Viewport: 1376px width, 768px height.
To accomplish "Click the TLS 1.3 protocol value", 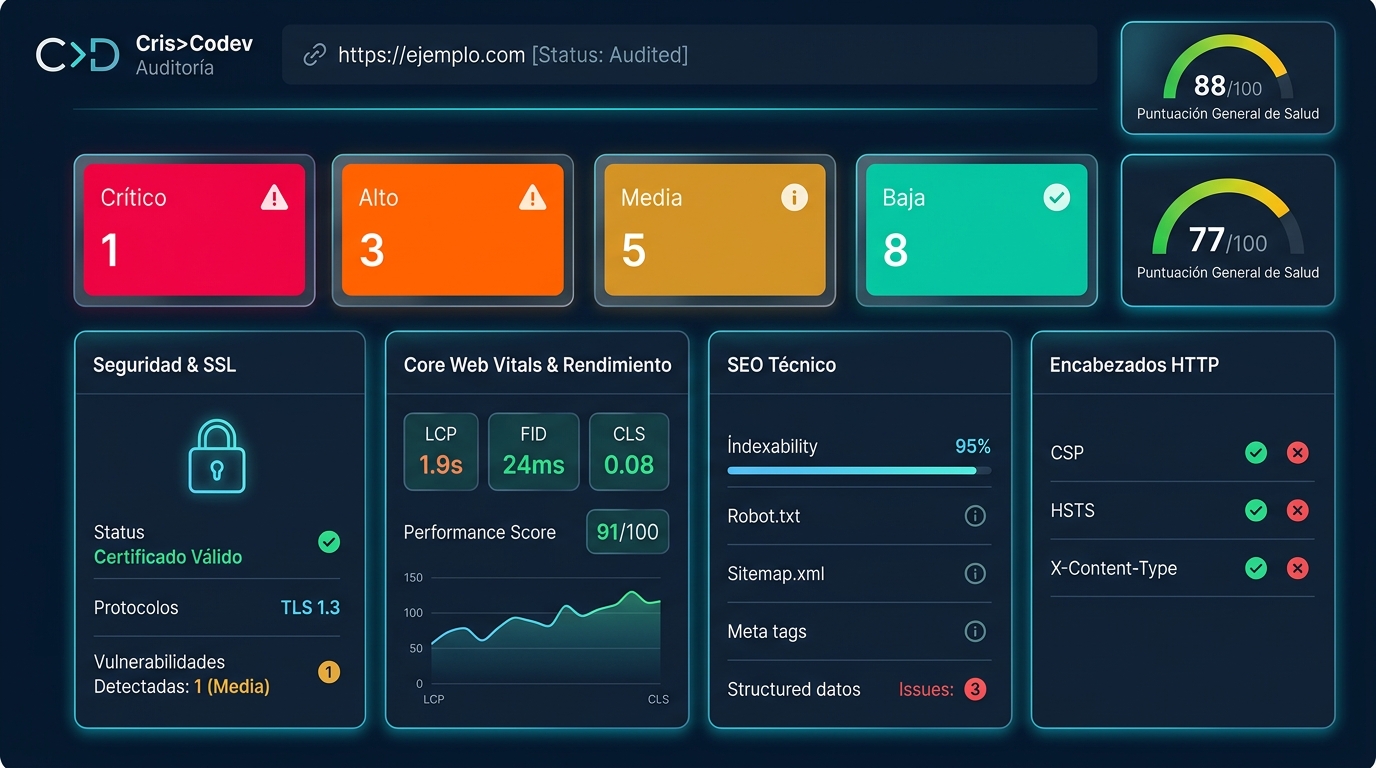I will click(x=310, y=607).
